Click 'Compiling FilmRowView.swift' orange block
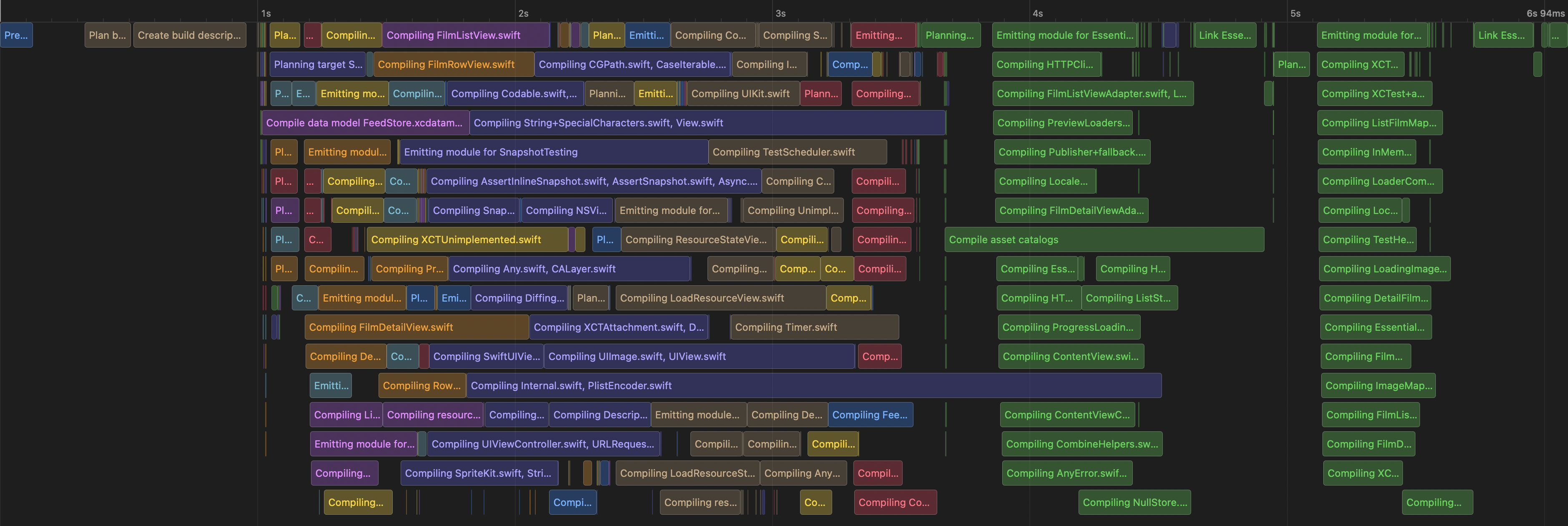1568x526 pixels. (x=454, y=65)
